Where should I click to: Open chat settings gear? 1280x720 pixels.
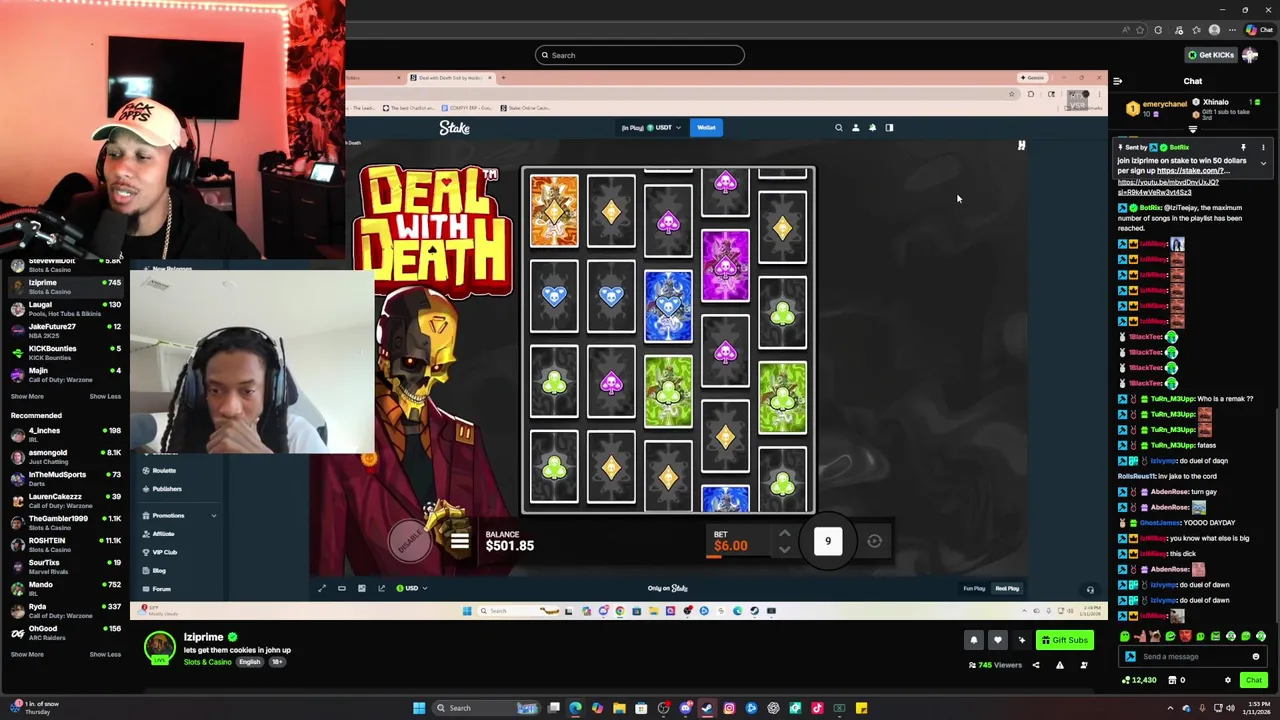1228,680
